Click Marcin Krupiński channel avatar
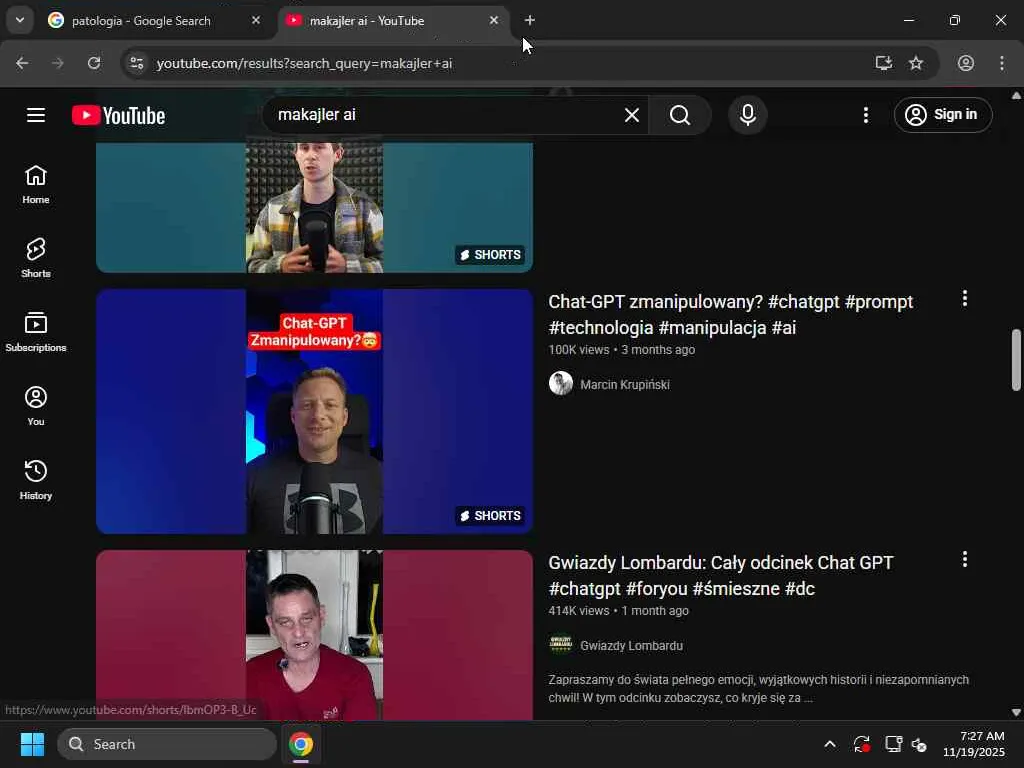Image resolution: width=1024 pixels, height=768 pixels. click(560, 383)
